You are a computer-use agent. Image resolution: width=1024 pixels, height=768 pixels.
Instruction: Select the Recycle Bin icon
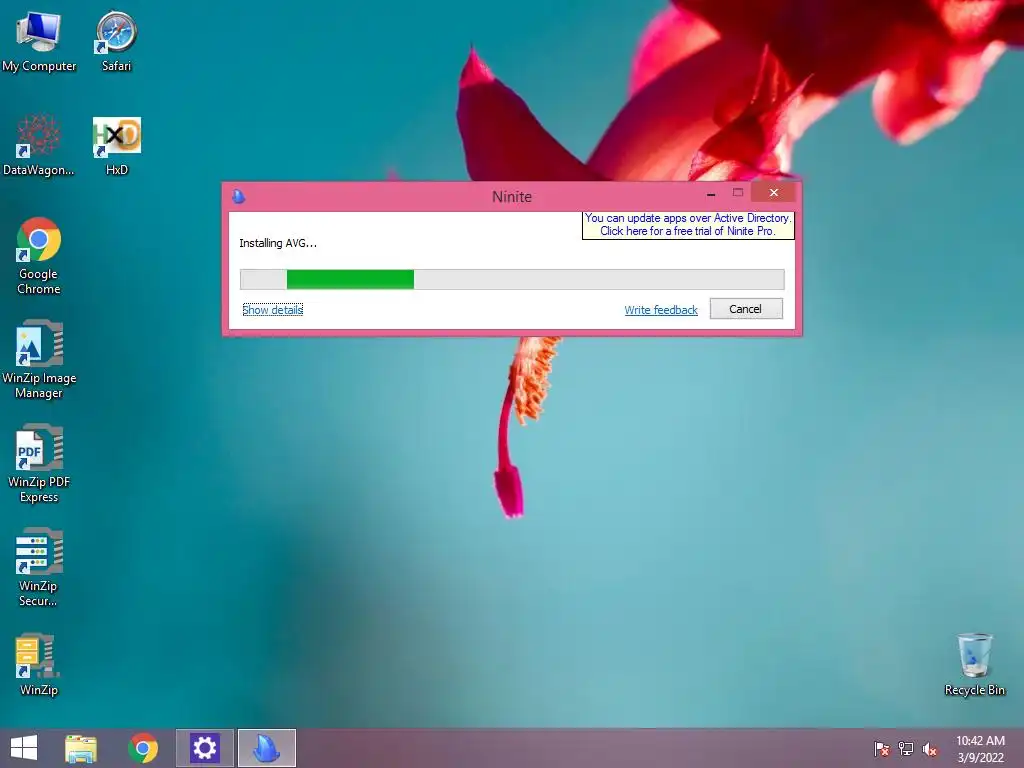point(974,664)
